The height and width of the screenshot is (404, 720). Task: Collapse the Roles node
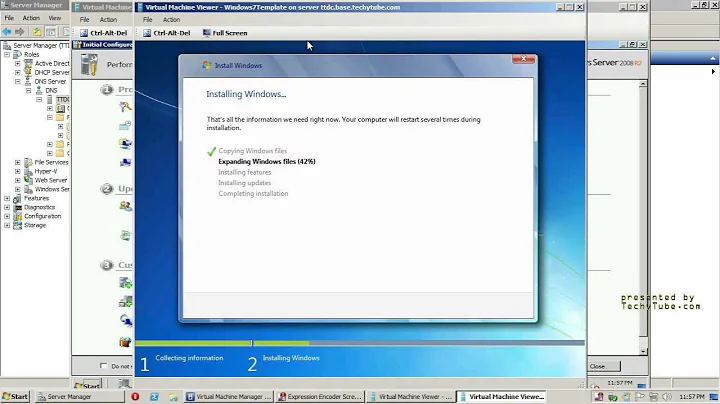coord(7,54)
